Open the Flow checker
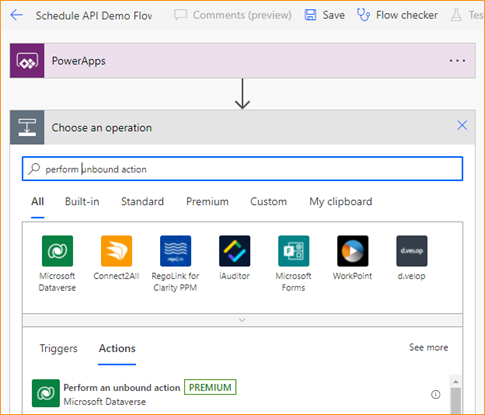 (397, 15)
